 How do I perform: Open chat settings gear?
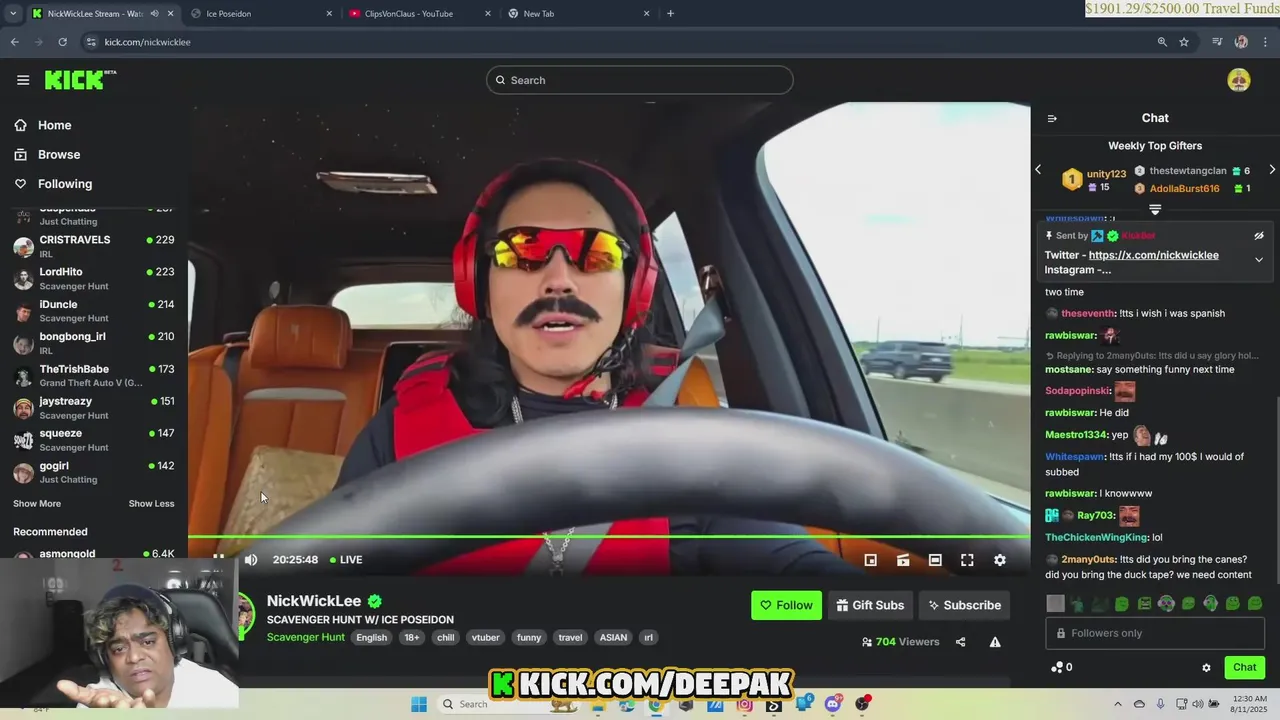1206,668
